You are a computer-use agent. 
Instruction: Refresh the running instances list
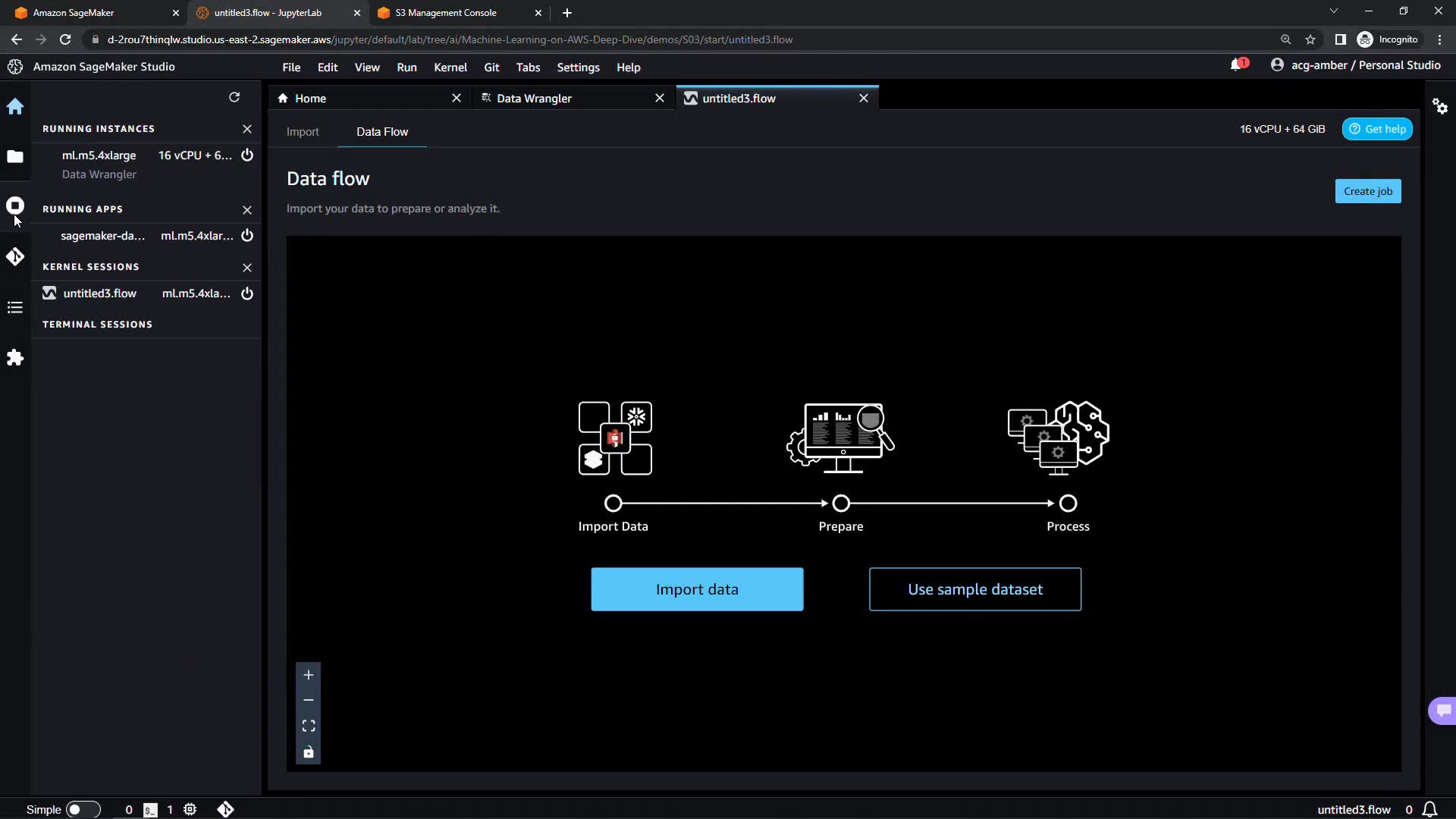tap(234, 97)
